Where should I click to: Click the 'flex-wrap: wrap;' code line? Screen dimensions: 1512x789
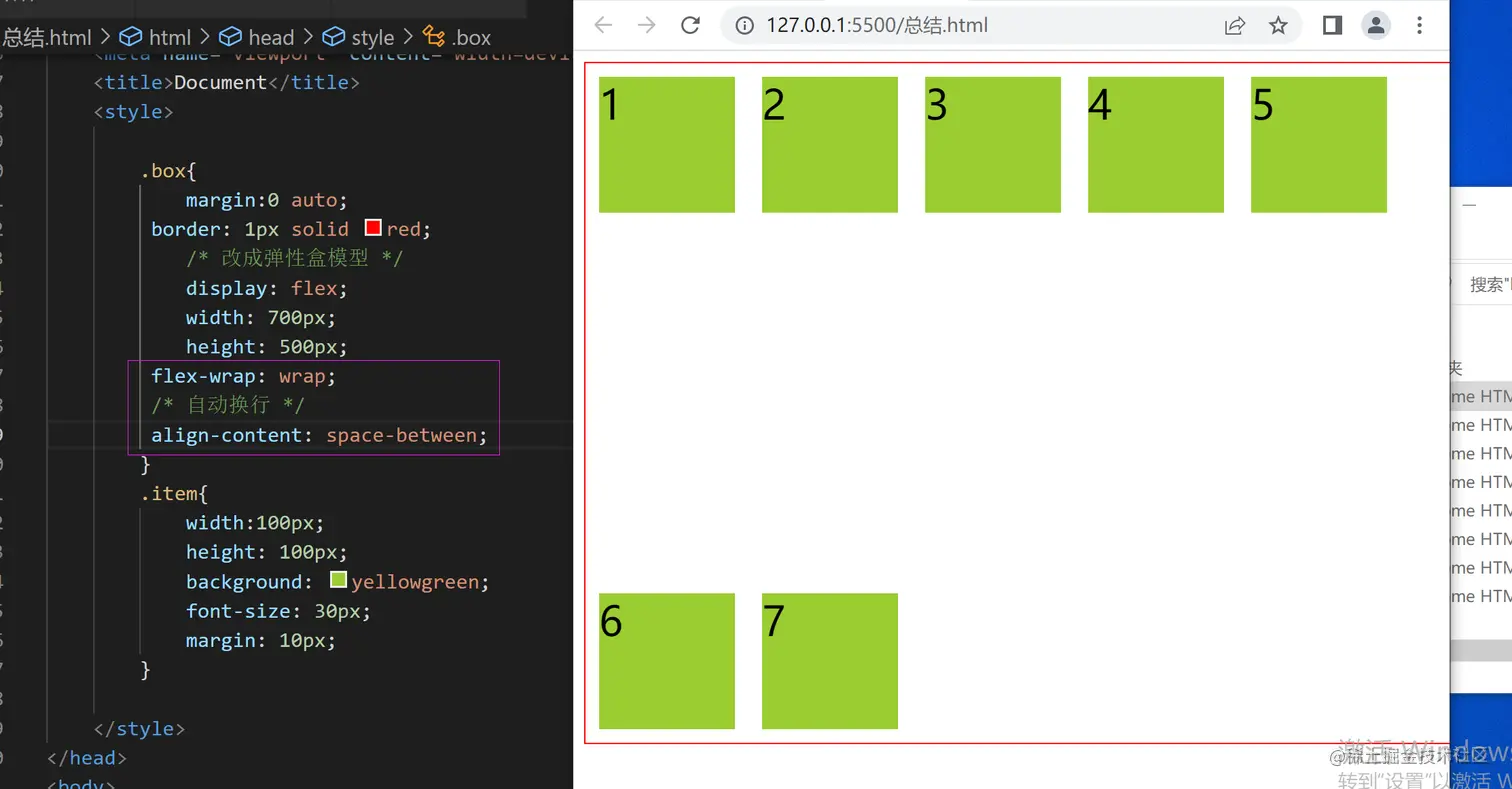(x=244, y=377)
